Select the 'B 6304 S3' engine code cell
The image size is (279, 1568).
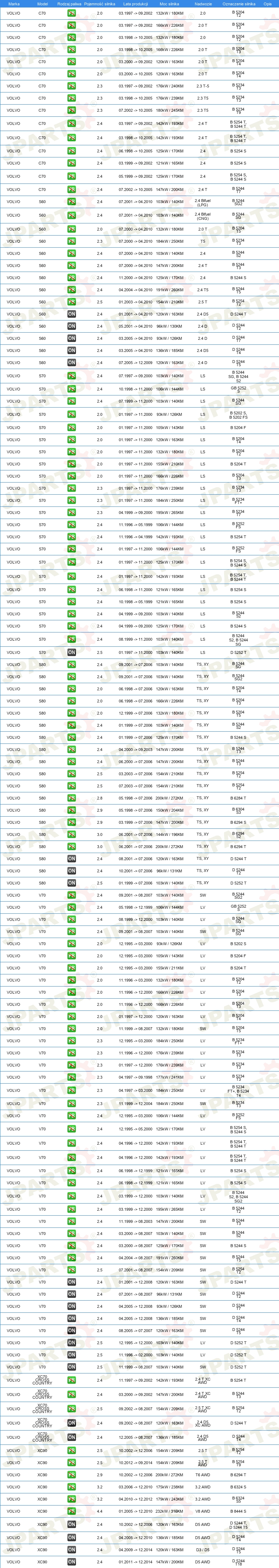[x=238, y=810]
